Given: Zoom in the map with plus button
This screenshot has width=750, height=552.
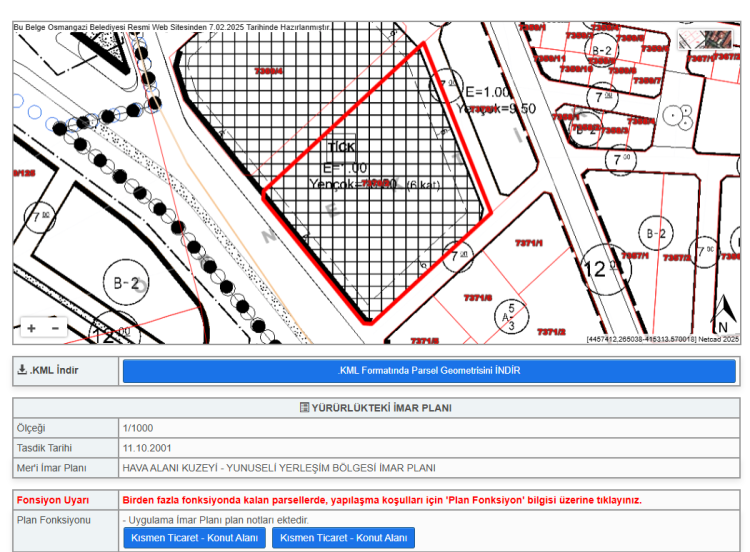Looking at the screenshot, I should [31, 328].
